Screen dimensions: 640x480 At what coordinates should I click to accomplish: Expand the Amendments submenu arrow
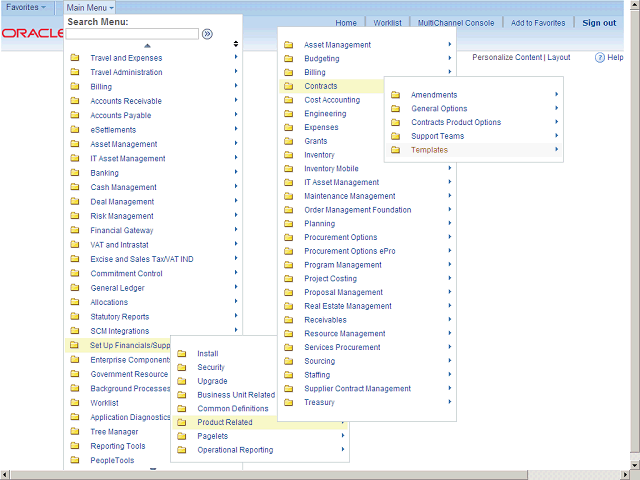(x=557, y=95)
